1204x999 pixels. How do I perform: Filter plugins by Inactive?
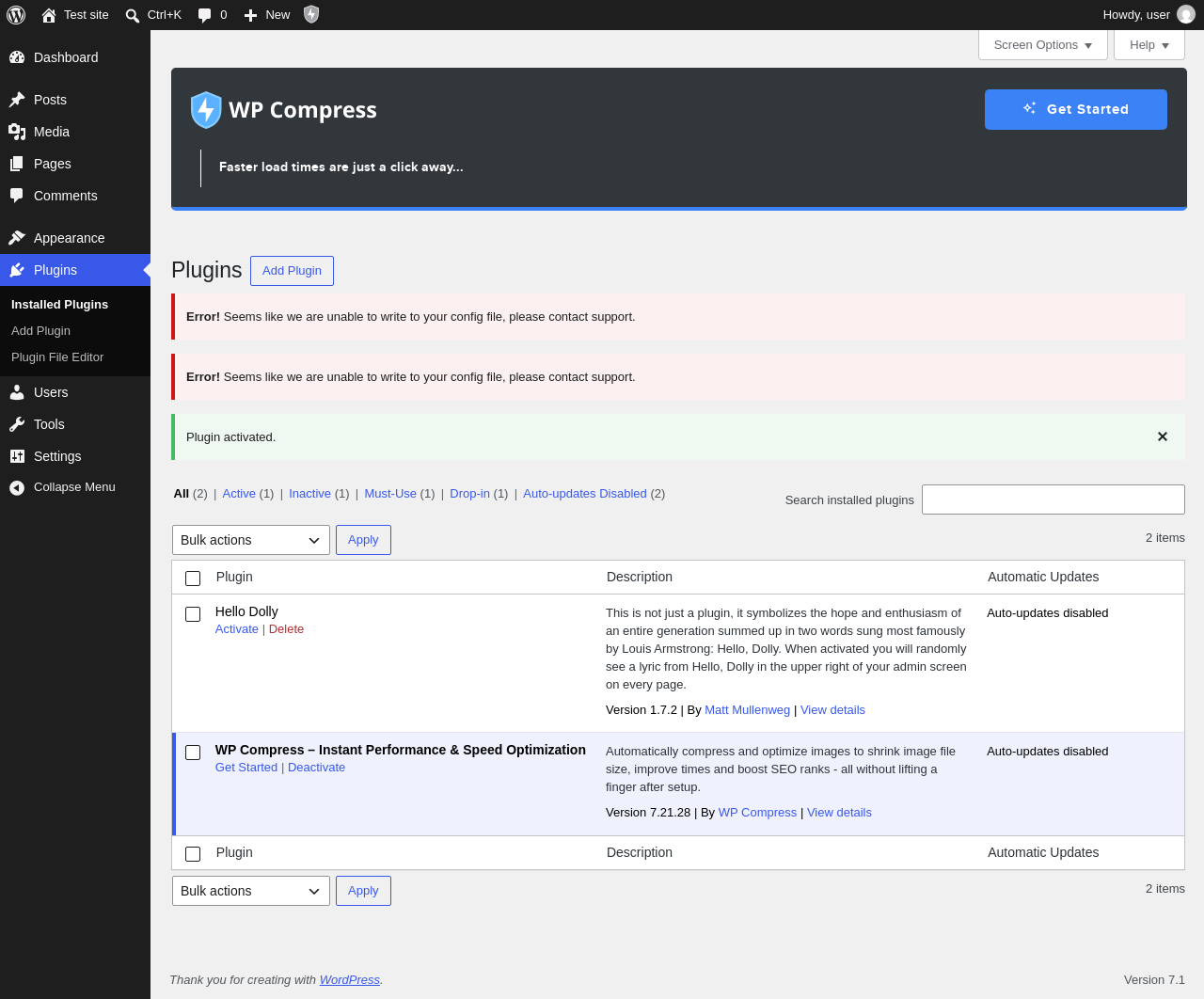(x=309, y=494)
